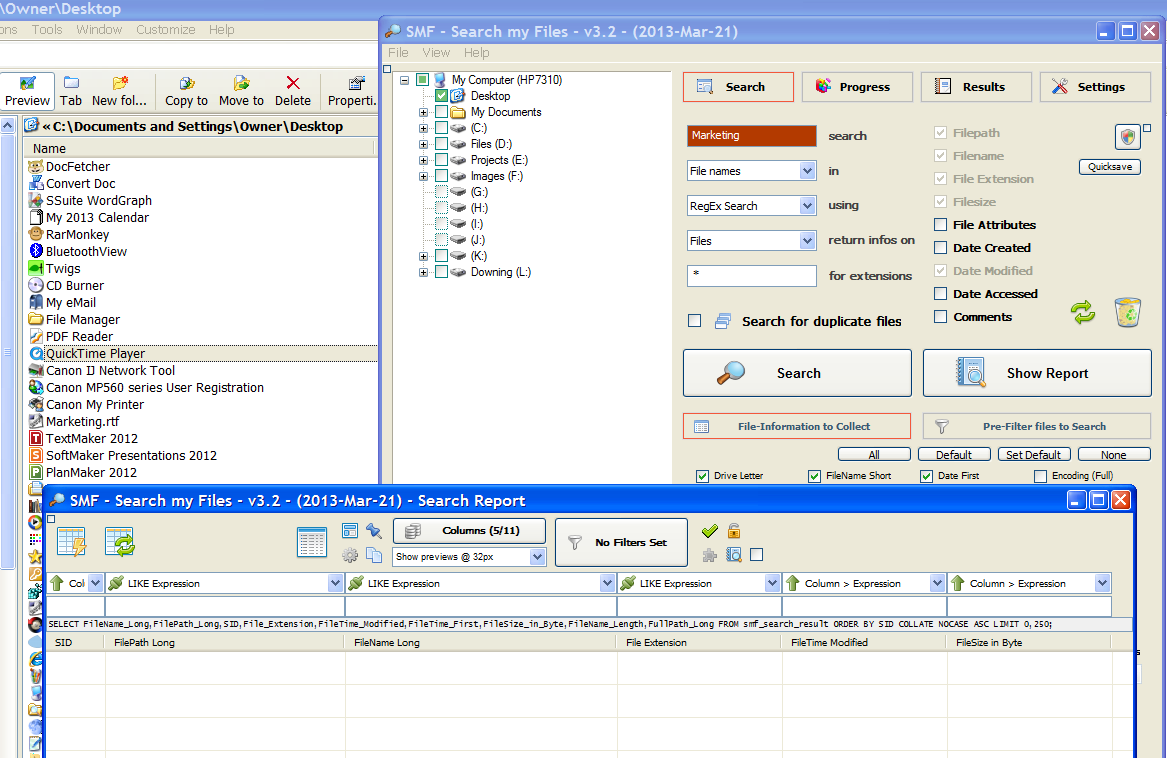Open the Pre-Filter files to Search panel
Screen dimensions: 1167x758
pyautogui.click(x=1037, y=427)
